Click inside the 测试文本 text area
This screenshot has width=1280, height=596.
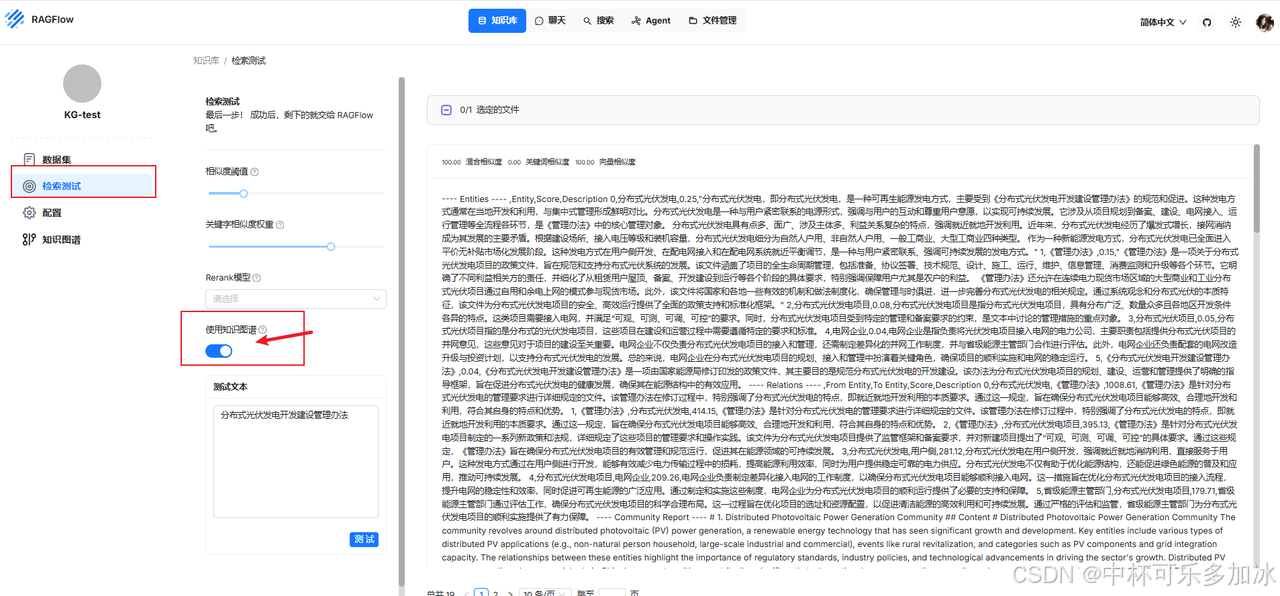click(295, 463)
